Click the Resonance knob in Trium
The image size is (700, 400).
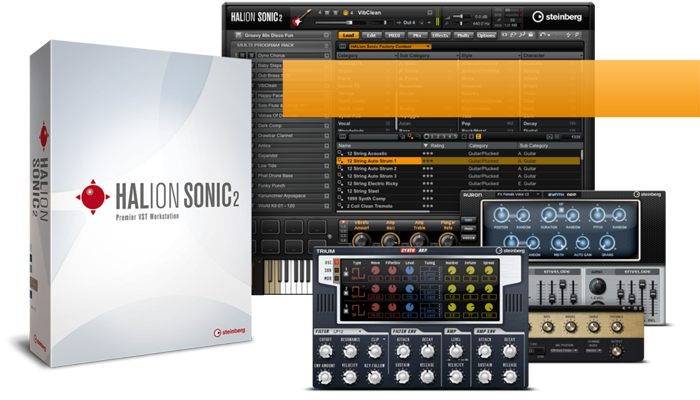click(350, 352)
